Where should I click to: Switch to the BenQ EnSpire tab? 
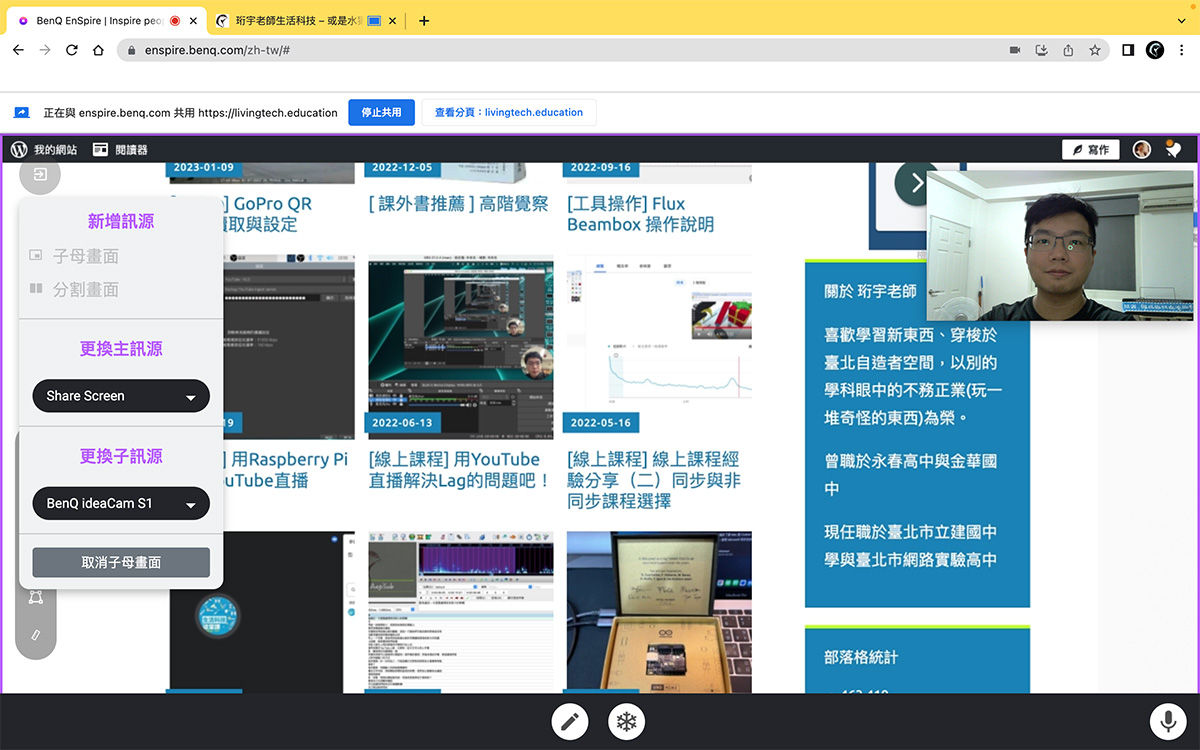(x=105, y=20)
